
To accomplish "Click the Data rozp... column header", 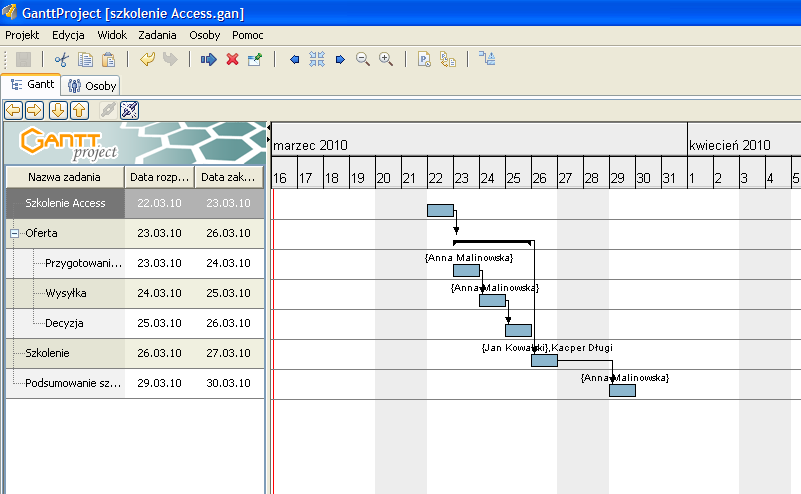I will 159,177.
